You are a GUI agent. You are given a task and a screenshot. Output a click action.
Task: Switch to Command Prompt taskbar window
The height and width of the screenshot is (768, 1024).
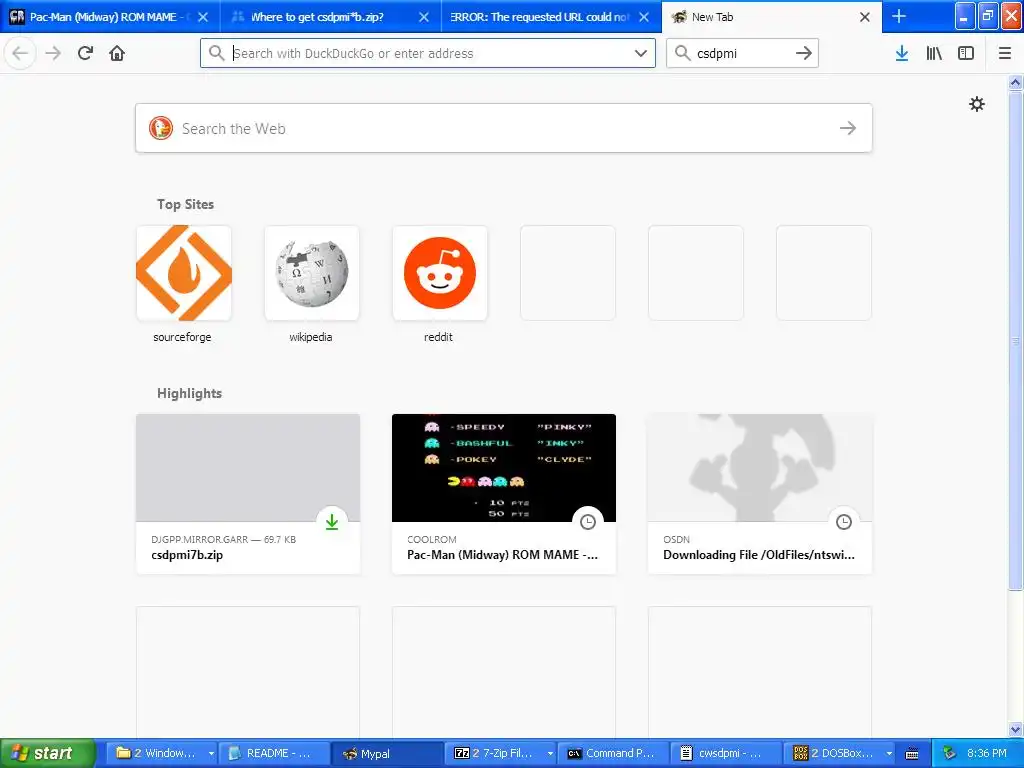[x=615, y=753]
